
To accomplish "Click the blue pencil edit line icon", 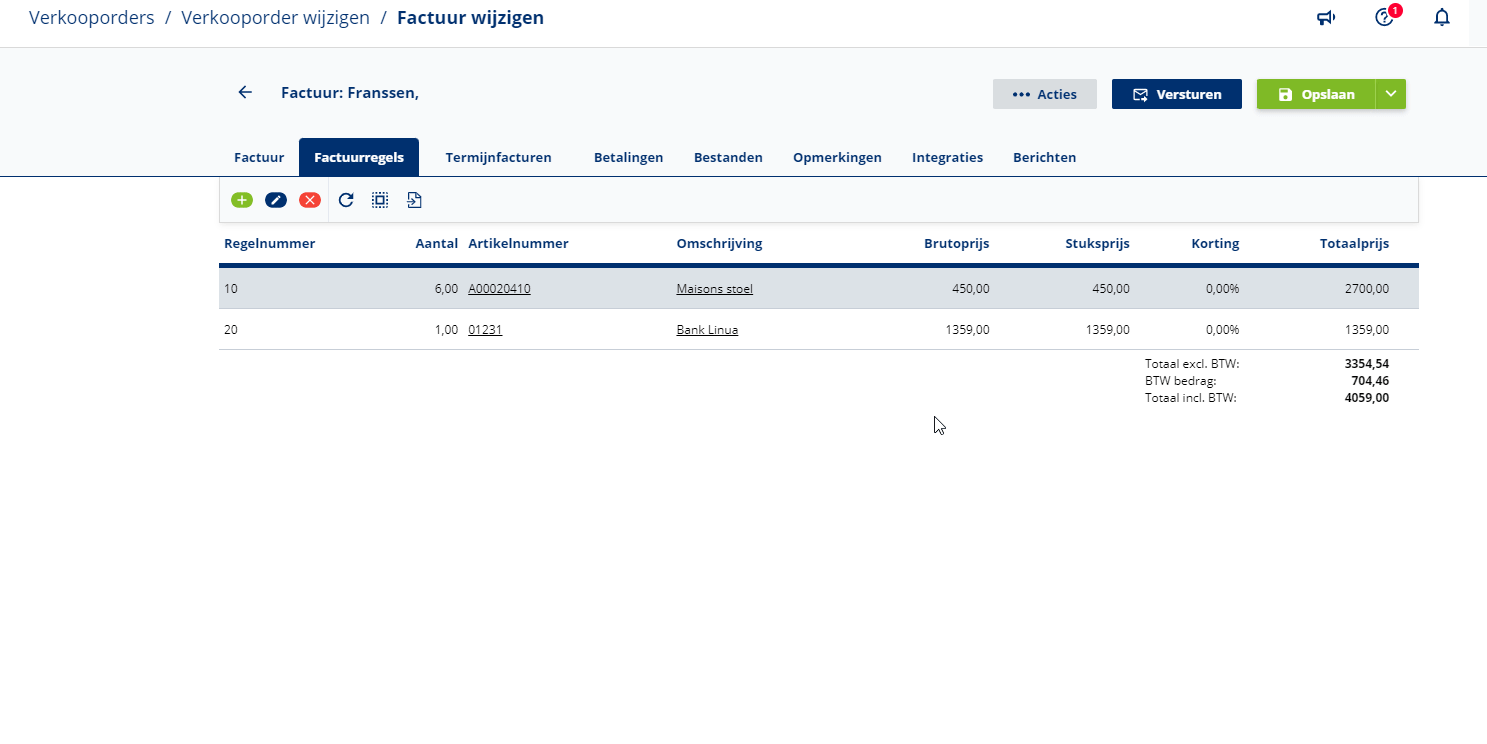I will point(276,200).
